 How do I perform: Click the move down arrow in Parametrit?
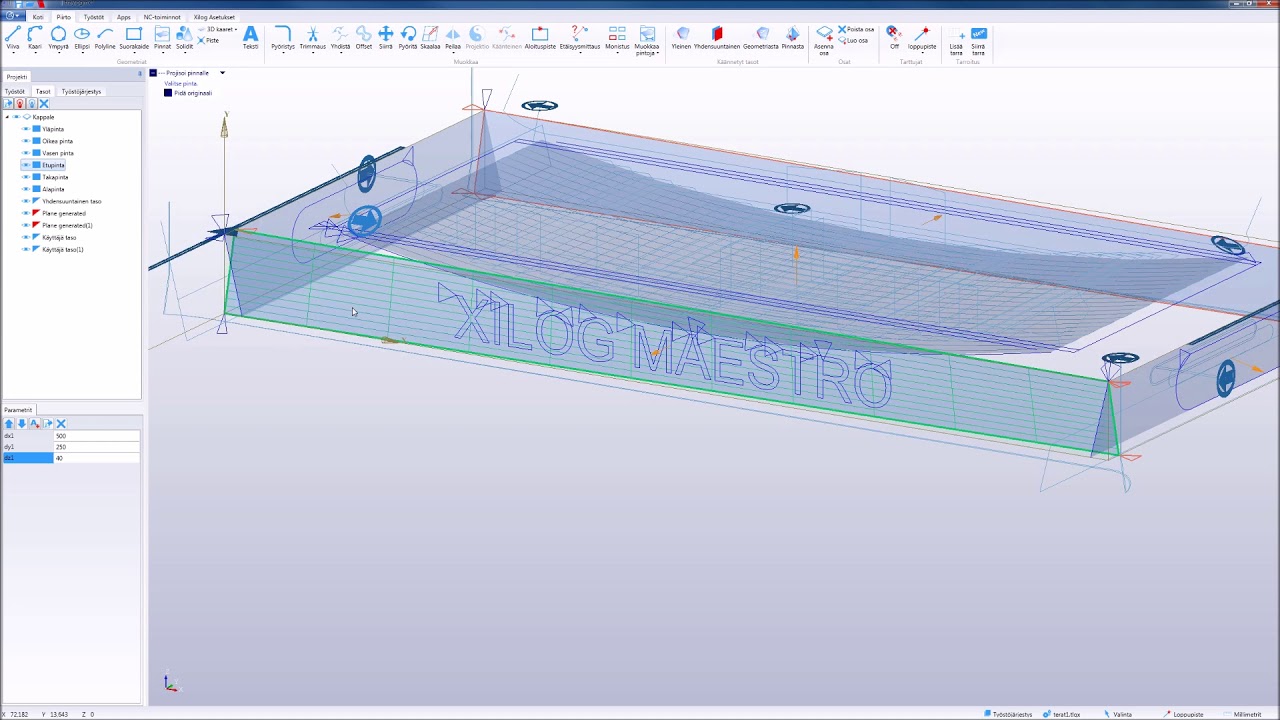pos(21,424)
